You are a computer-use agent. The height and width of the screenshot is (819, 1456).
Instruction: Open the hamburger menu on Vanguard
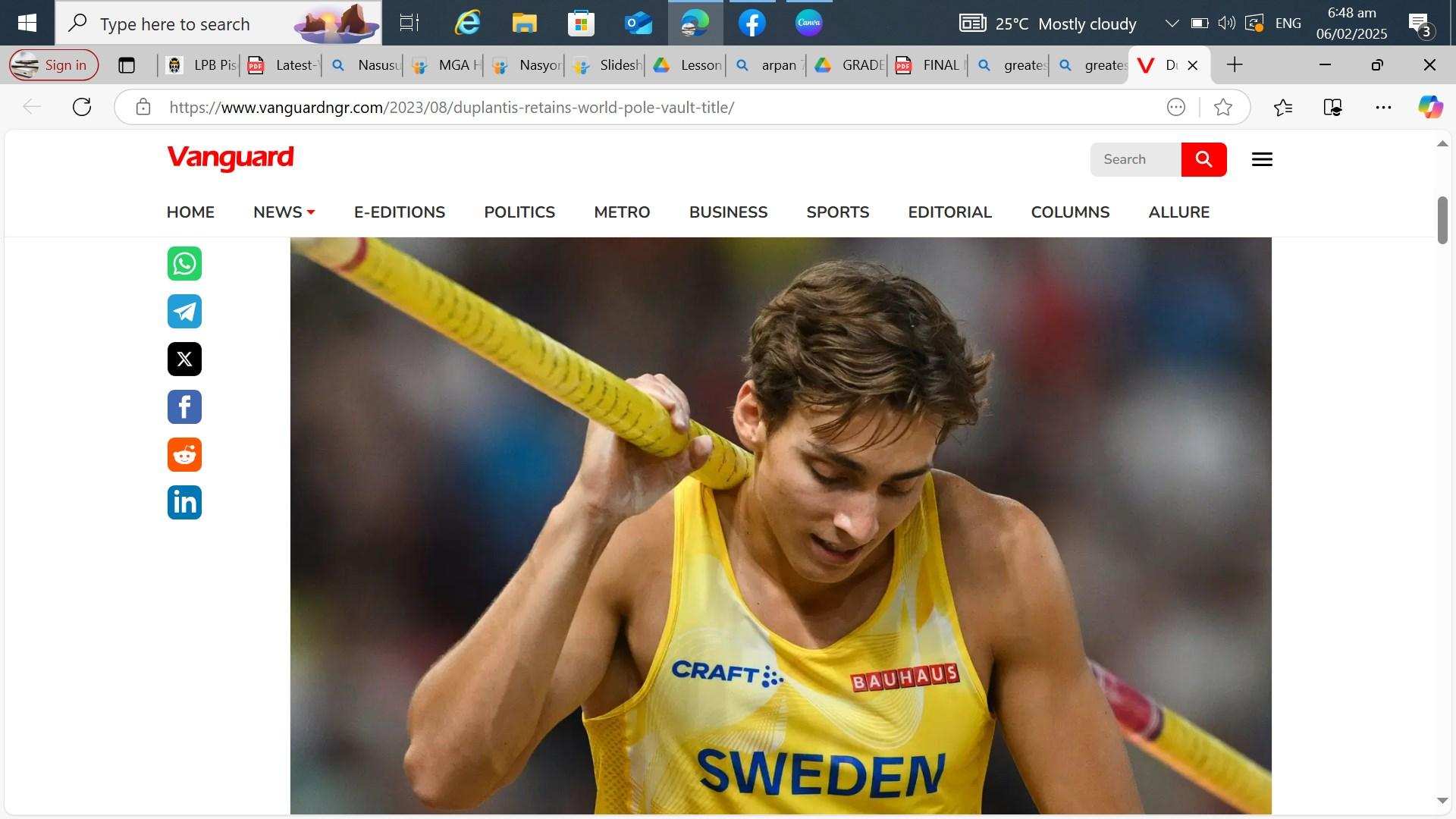coord(1262,159)
